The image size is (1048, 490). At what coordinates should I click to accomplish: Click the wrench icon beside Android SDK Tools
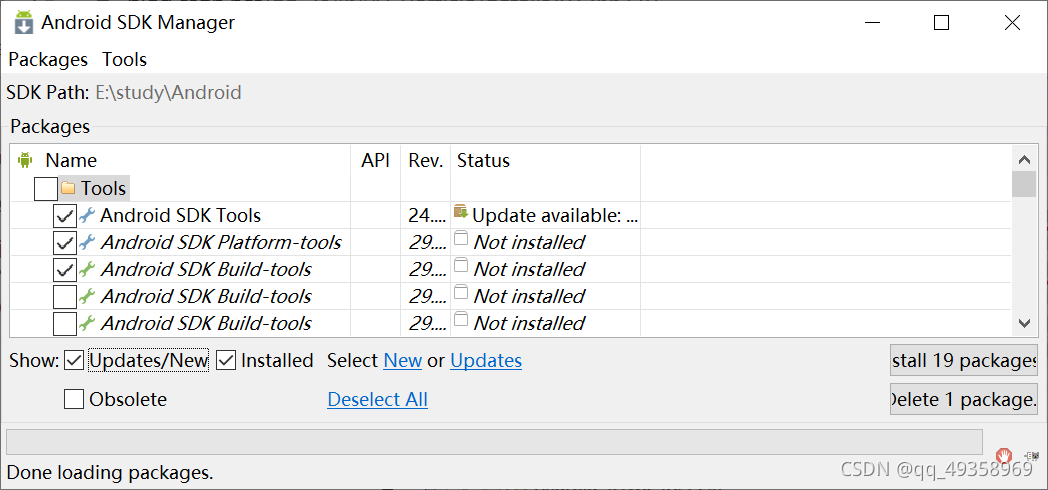pyautogui.click(x=88, y=215)
